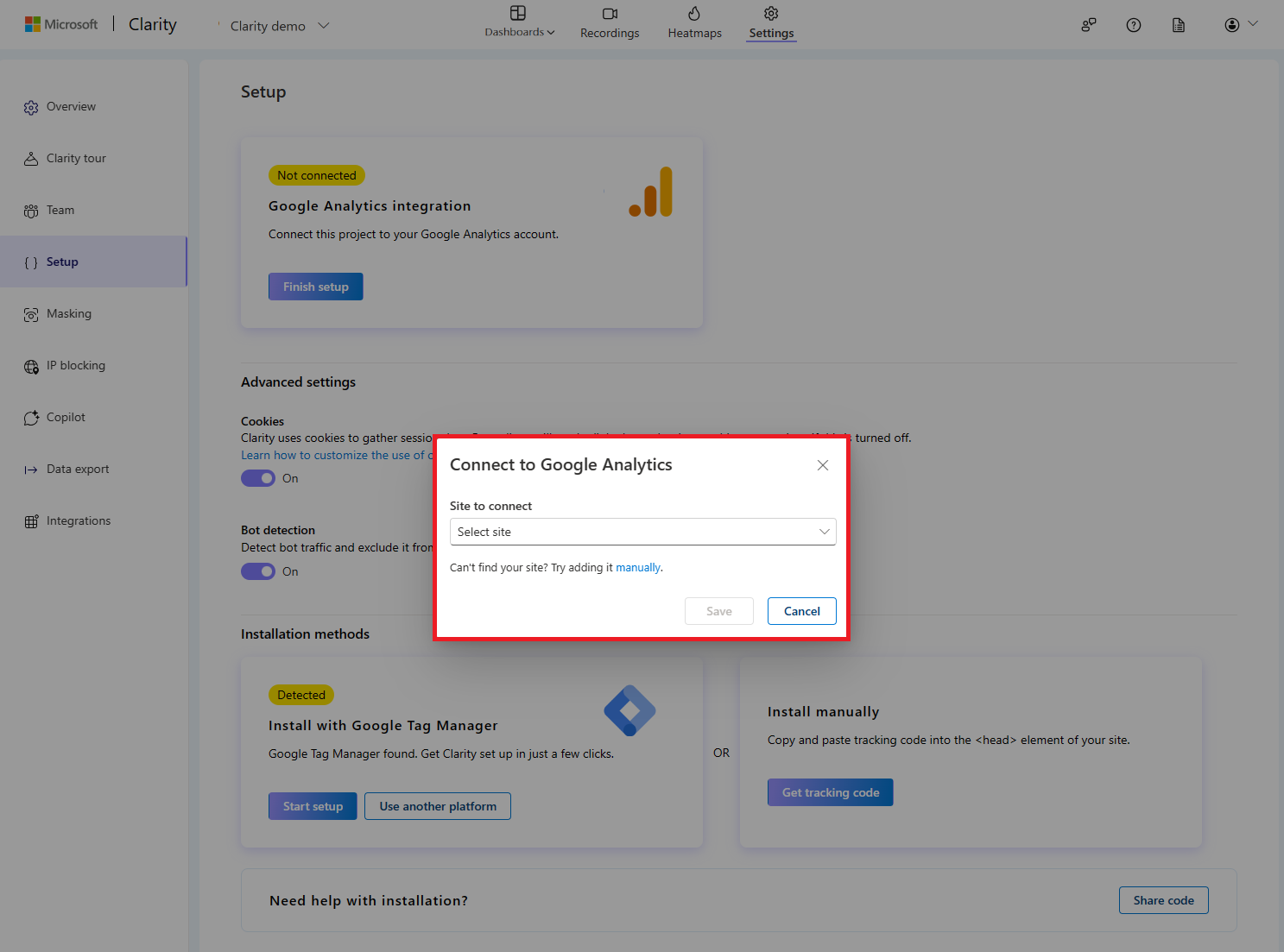Open the Select site dropdown
The width and height of the screenshot is (1284, 952).
643,532
